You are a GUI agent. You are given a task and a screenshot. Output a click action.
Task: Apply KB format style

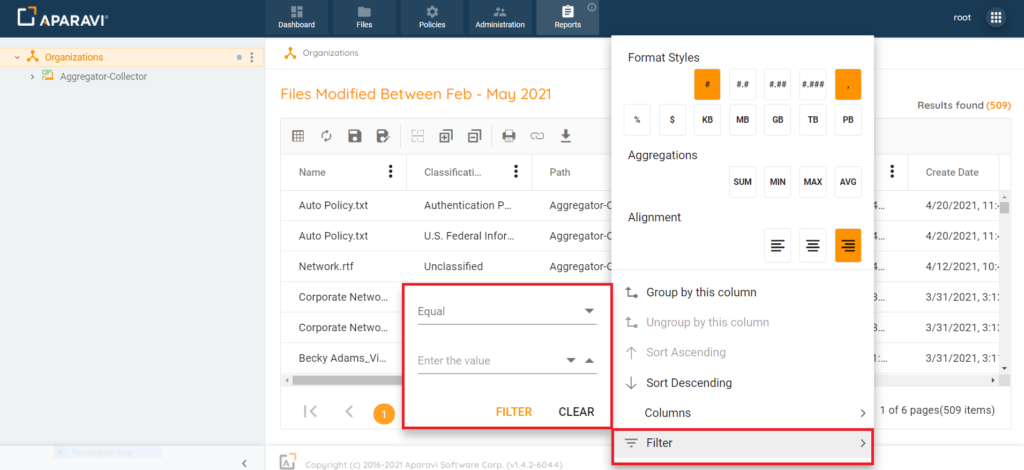coord(707,120)
